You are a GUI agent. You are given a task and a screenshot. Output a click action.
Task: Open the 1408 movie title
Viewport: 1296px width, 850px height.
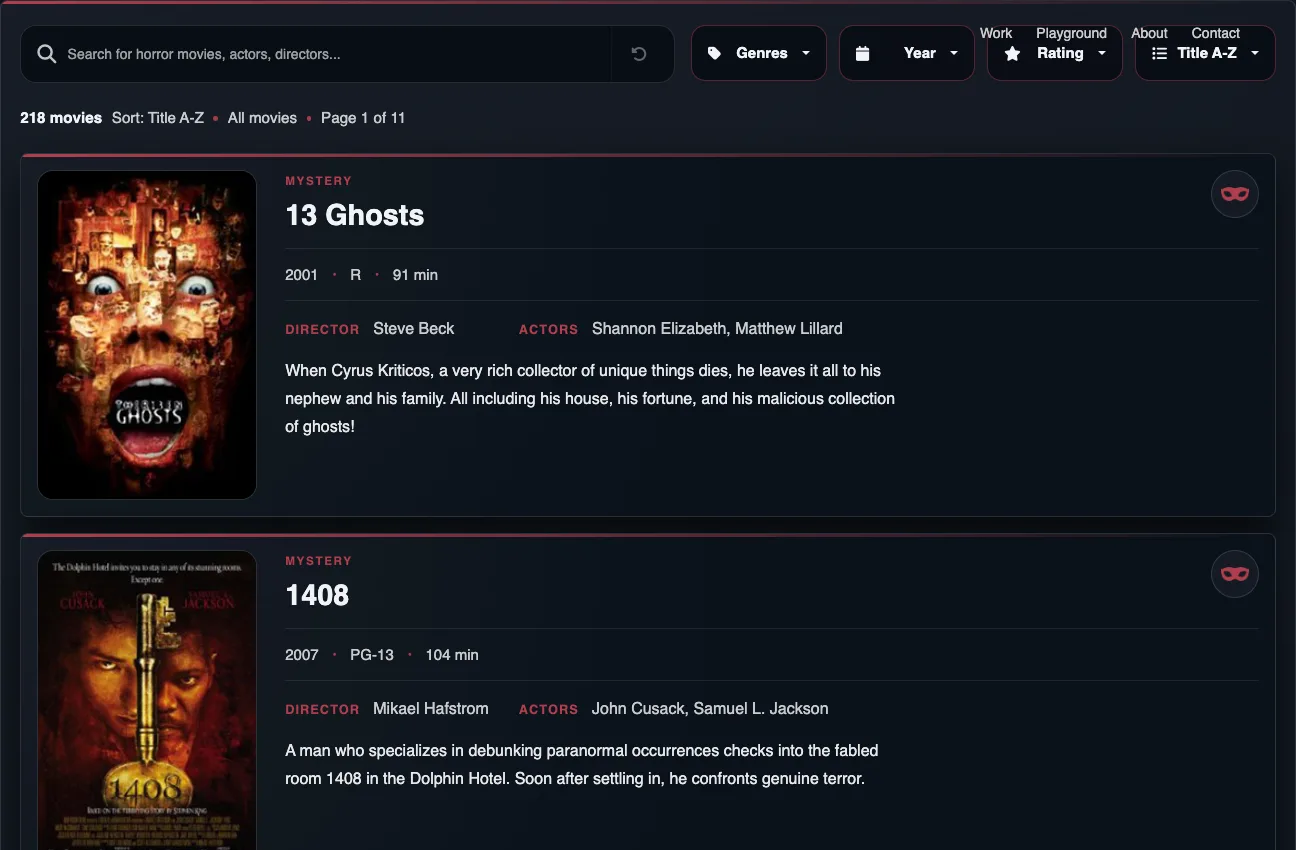(317, 595)
